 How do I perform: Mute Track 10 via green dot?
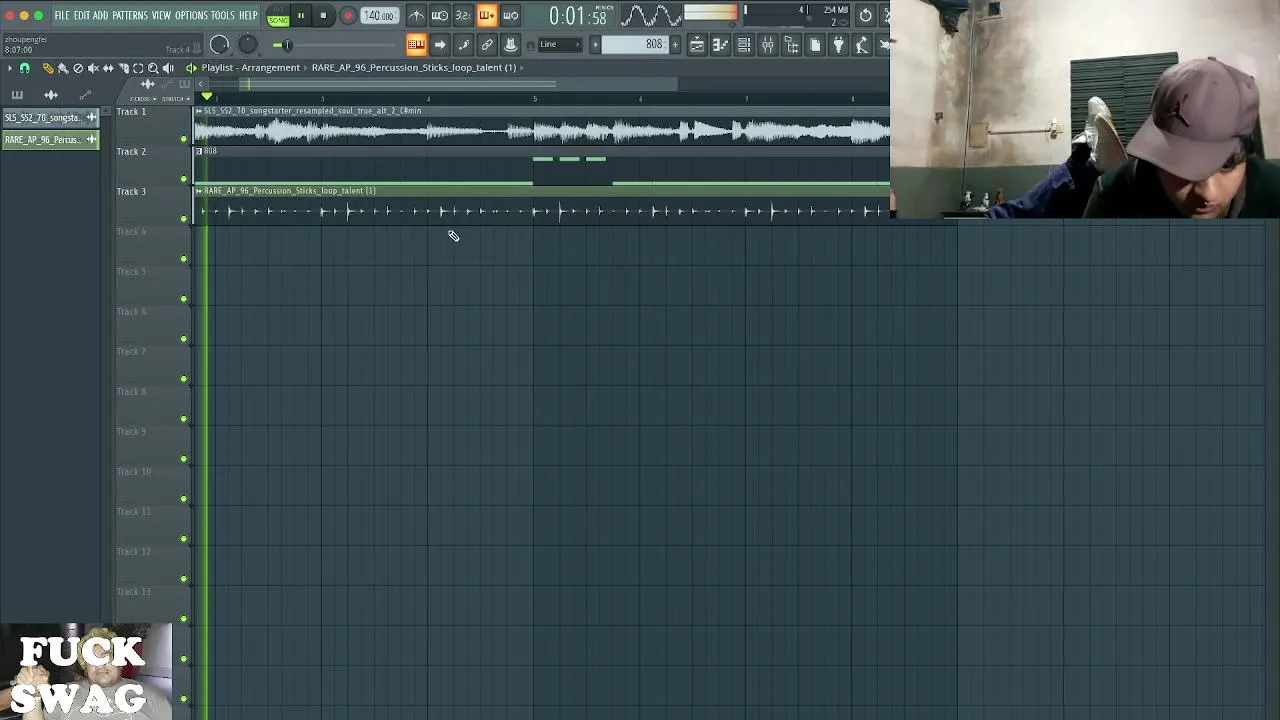(184, 499)
